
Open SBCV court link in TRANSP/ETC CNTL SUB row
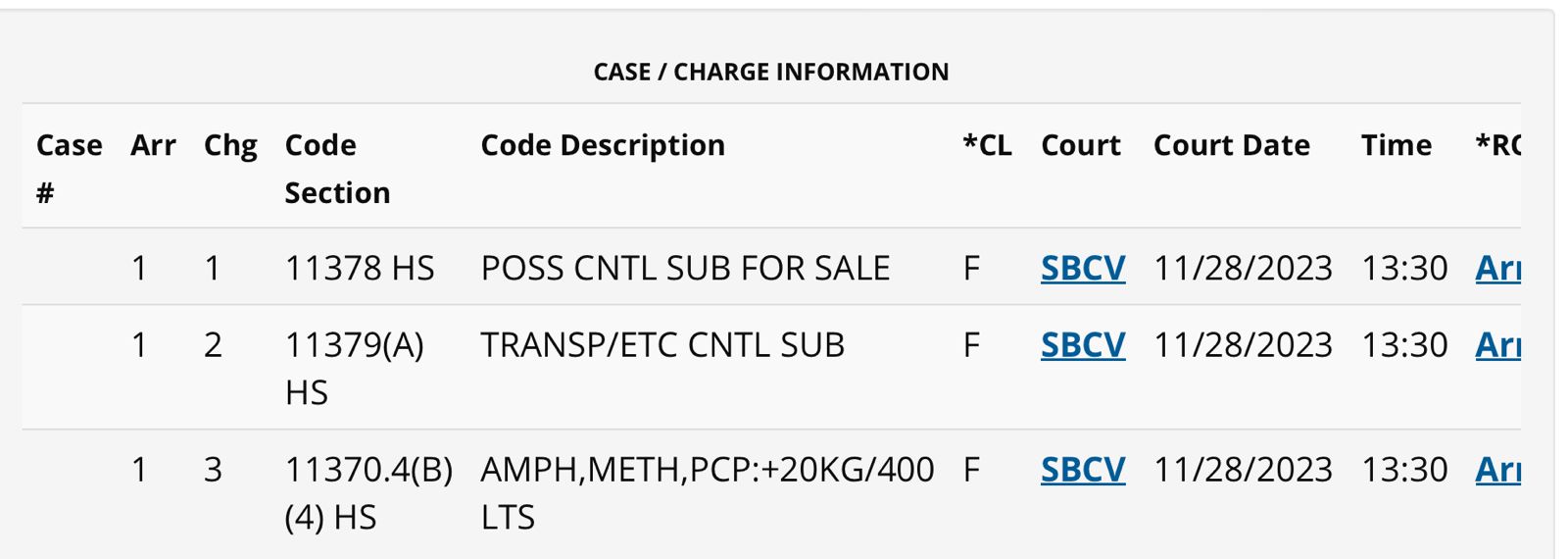point(1082,345)
